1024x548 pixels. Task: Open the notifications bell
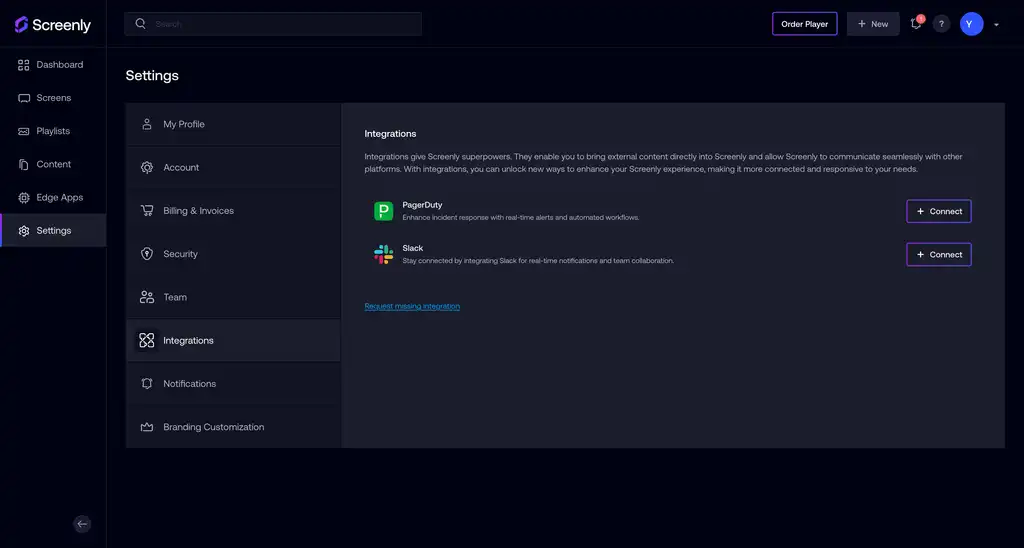pyautogui.click(x=916, y=24)
